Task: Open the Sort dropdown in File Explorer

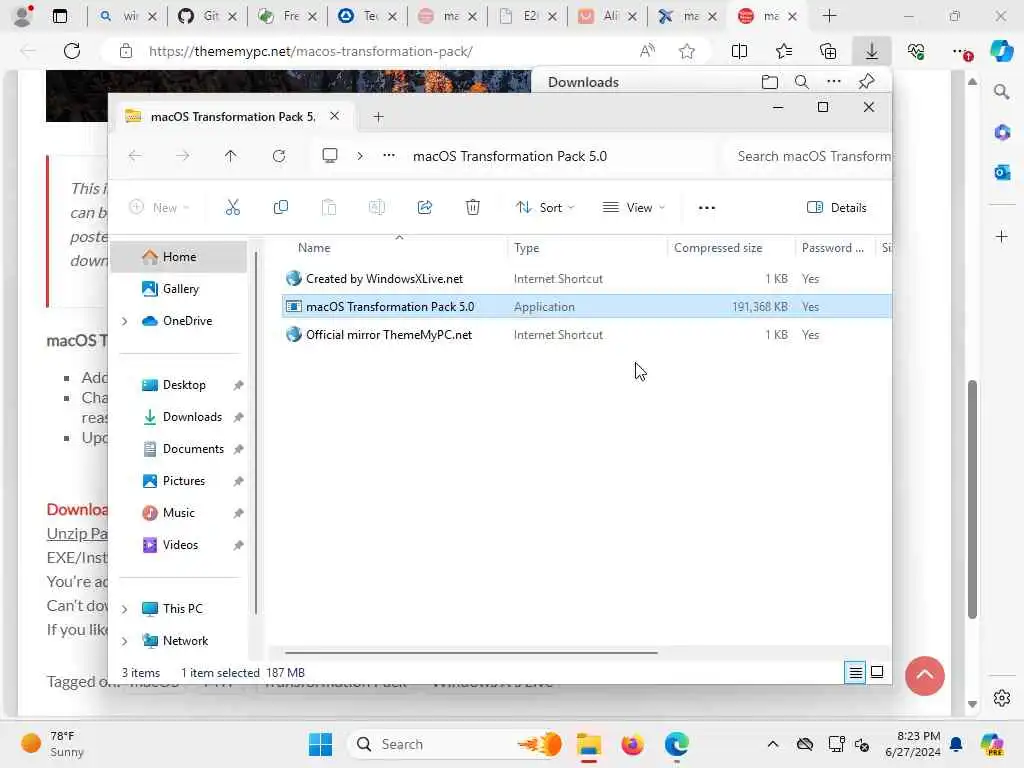Action: (x=545, y=208)
